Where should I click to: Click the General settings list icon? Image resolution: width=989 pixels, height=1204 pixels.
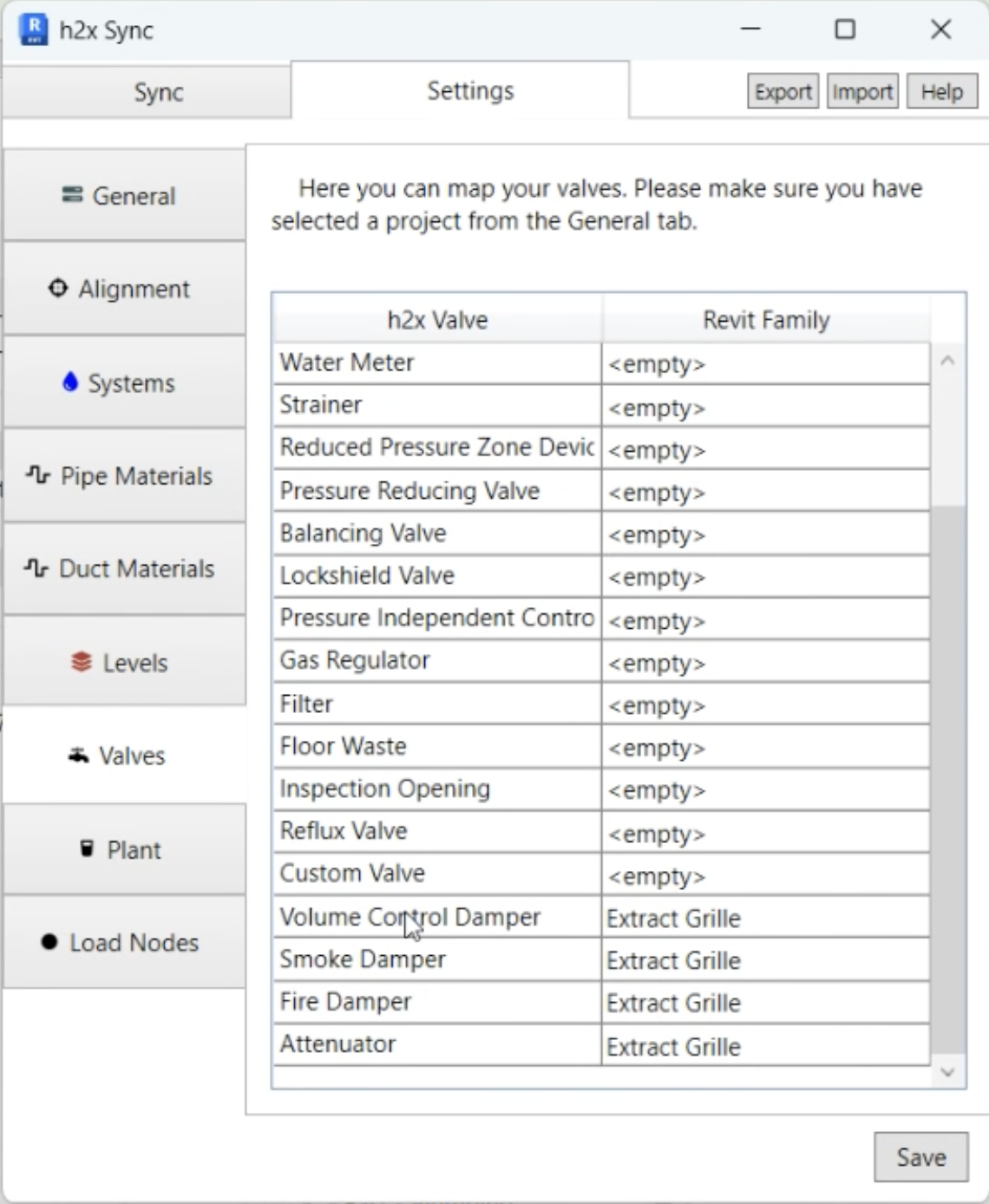coord(73,195)
